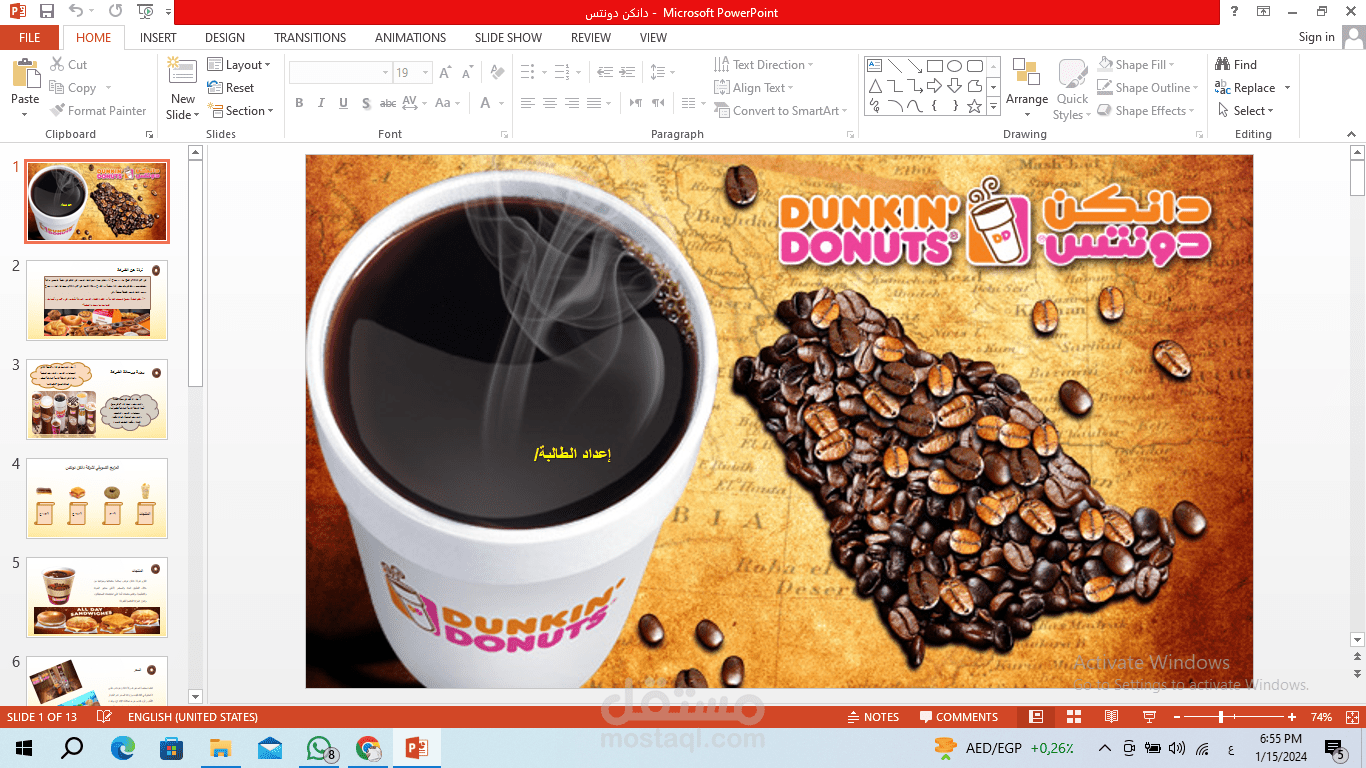Toggle Justify paragraph alignment
The image size is (1366, 768).
pos(594,103)
